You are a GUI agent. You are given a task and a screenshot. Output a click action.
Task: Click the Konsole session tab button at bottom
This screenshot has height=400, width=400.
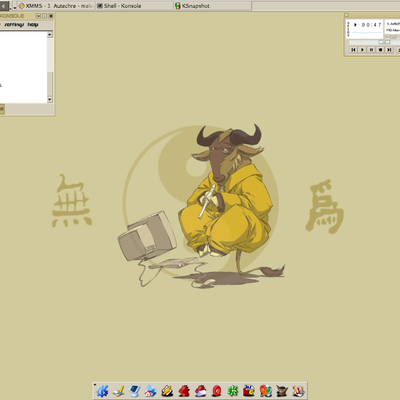pos(2,109)
